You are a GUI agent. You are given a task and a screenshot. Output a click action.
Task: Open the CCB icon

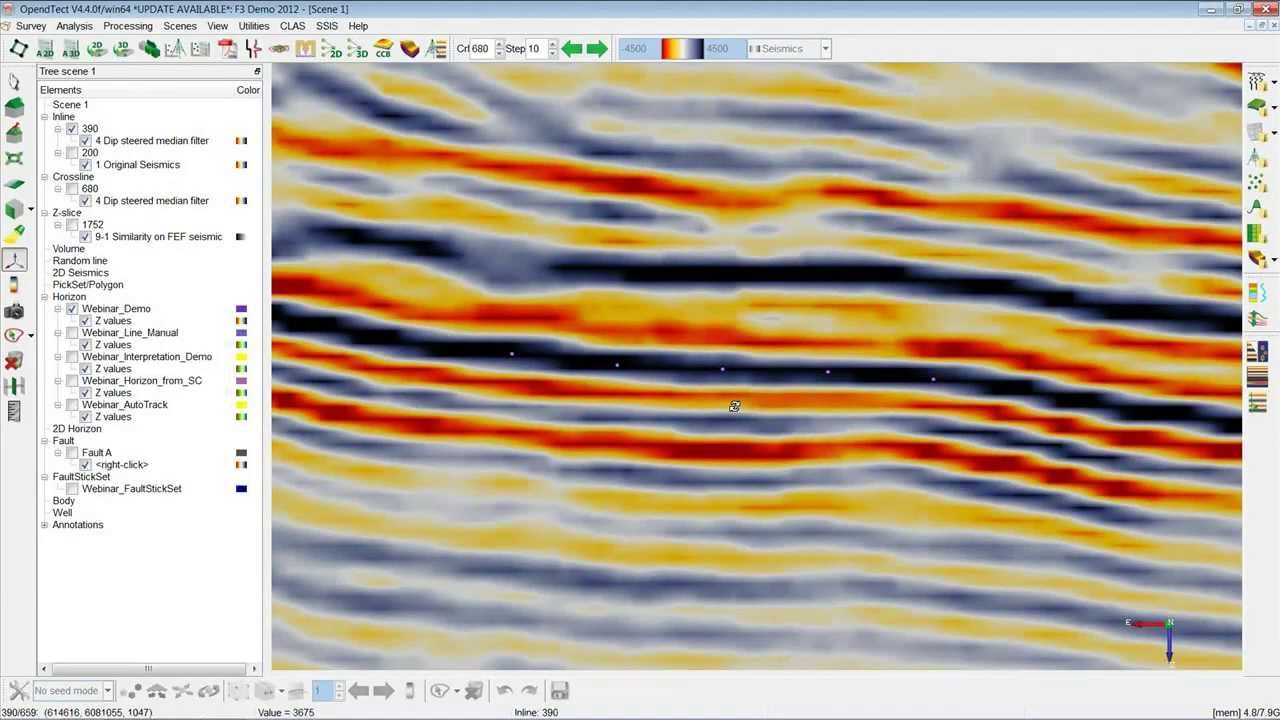(383, 48)
